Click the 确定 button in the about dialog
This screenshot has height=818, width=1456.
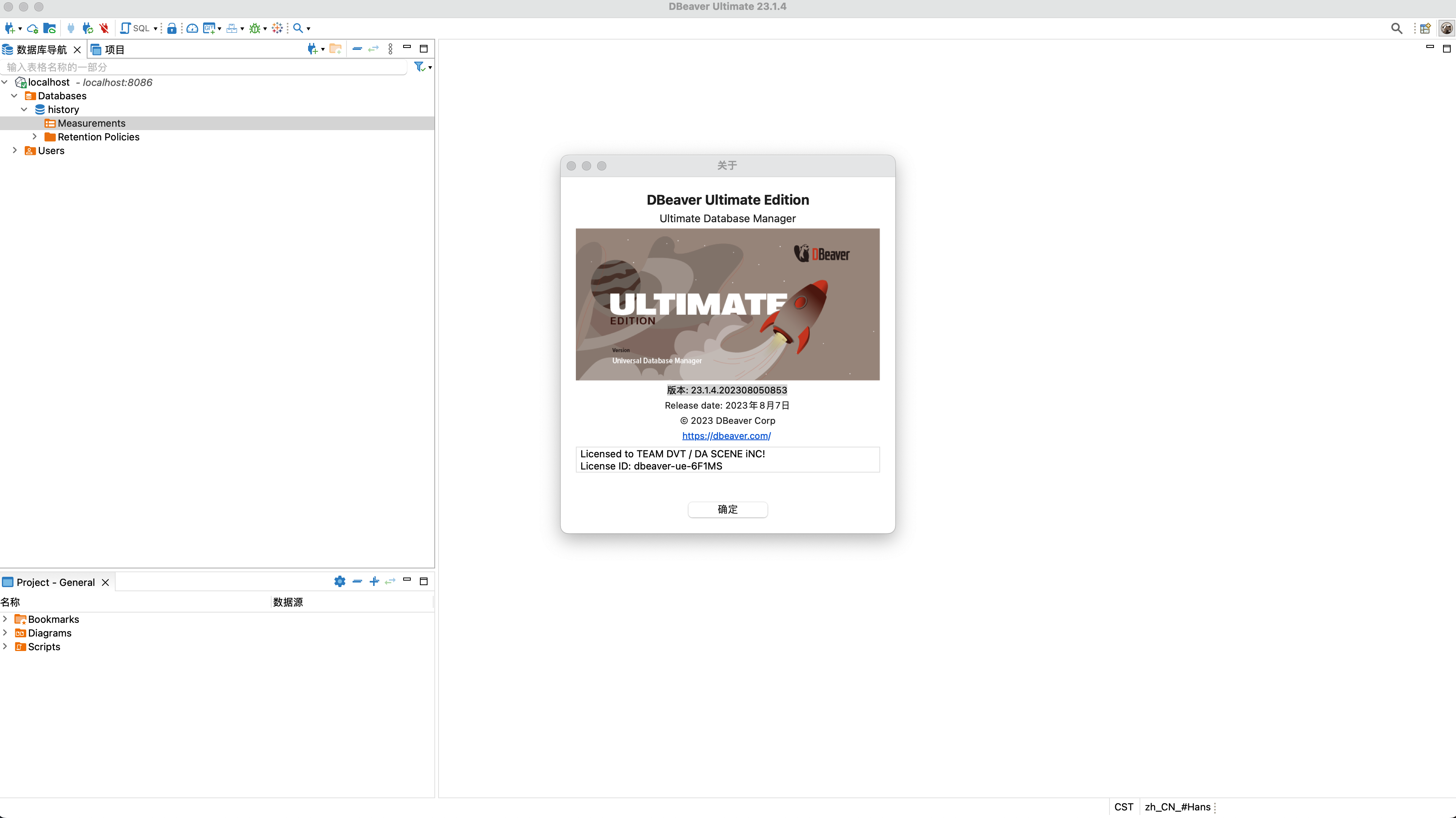click(x=728, y=509)
